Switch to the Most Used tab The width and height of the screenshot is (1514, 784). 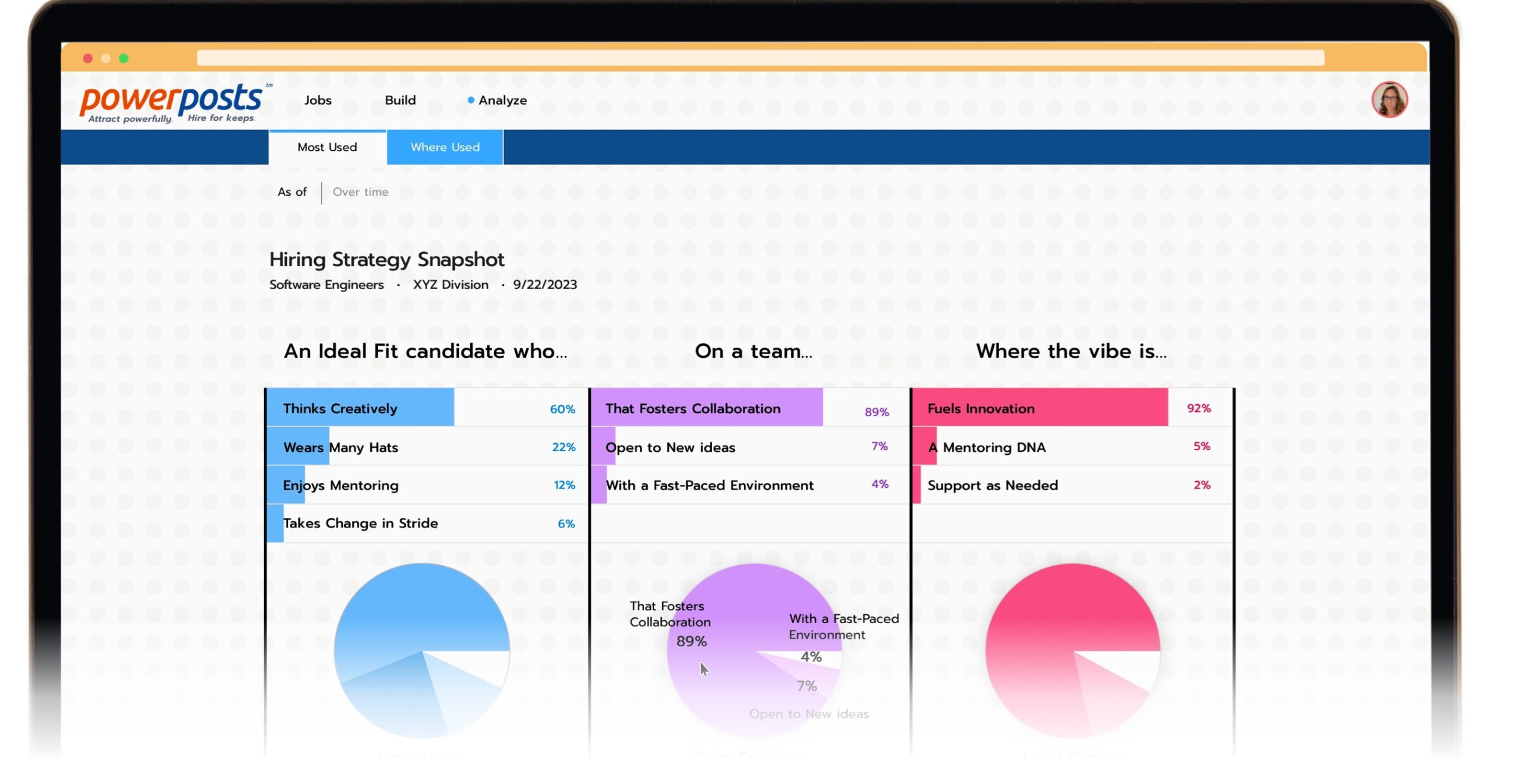point(327,147)
